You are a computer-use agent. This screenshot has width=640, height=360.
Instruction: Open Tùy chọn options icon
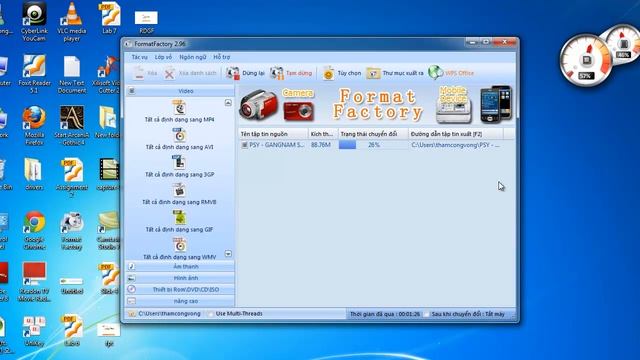(328, 73)
